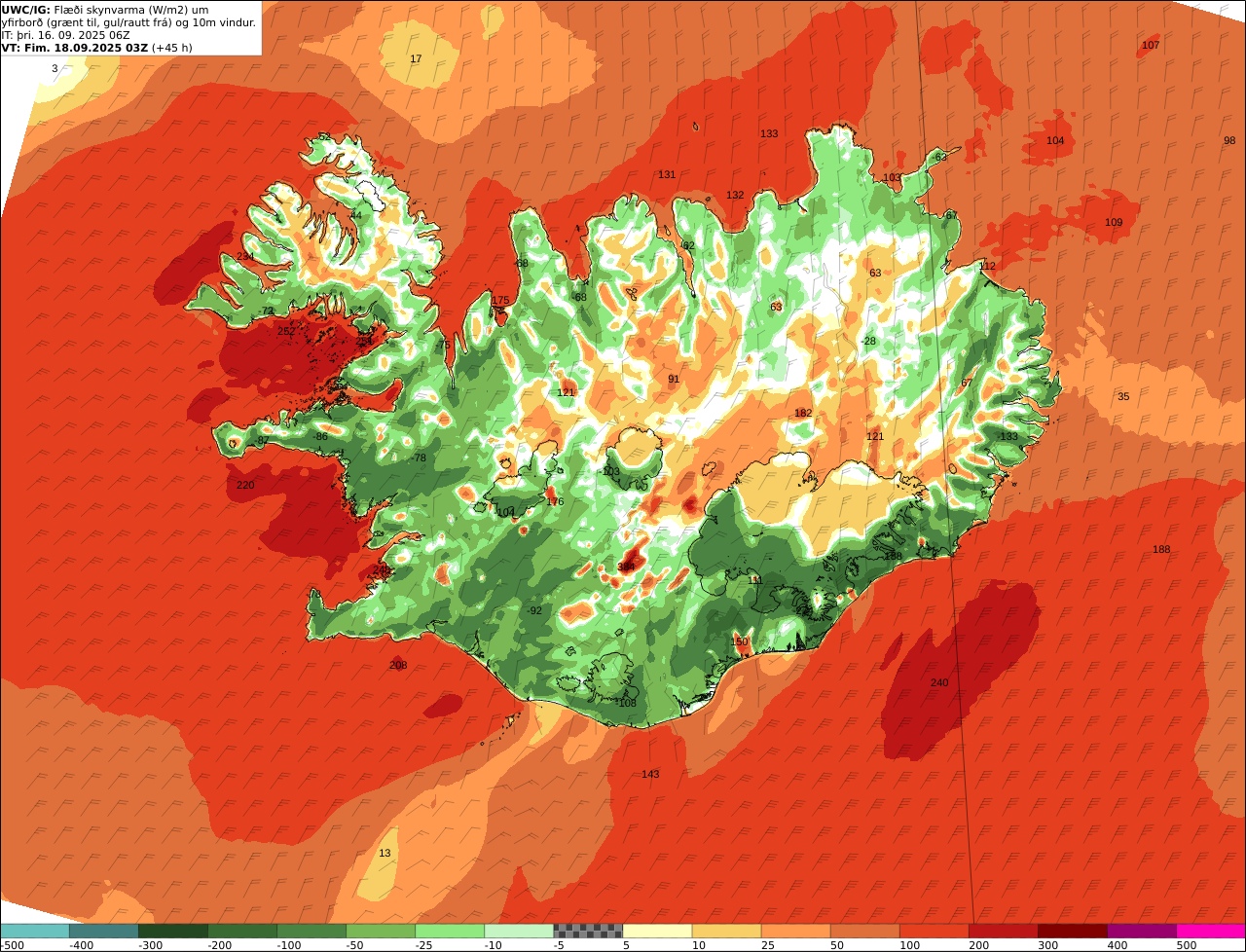Click the '500' legend label
The width and height of the screenshot is (1246, 952).
(x=1187, y=944)
